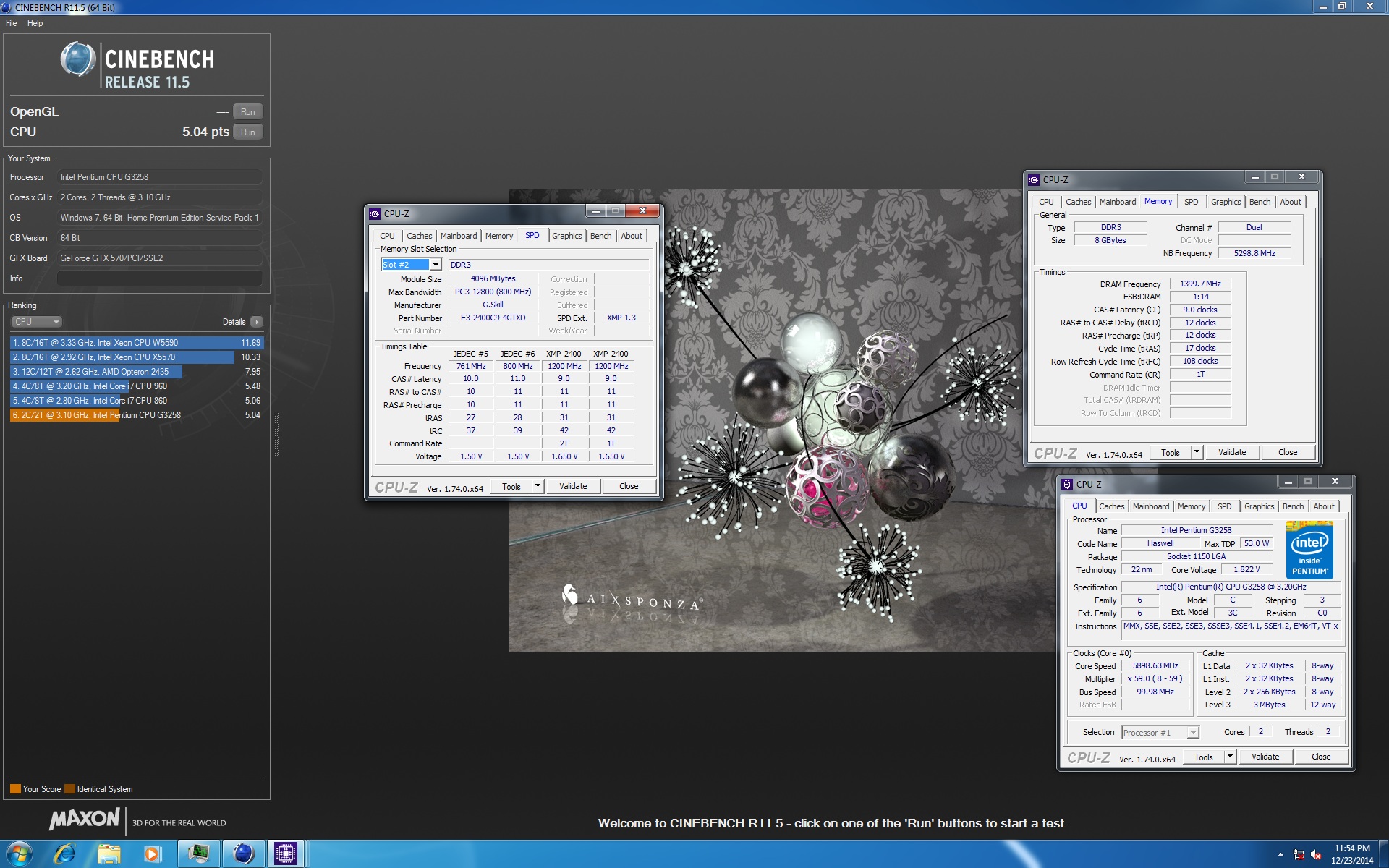
Task: Launch Internet Explorer from taskbar
Action: [65, 854]
